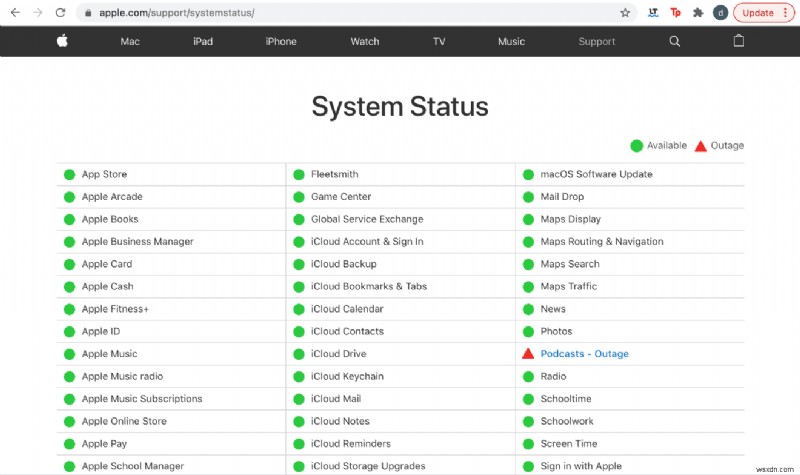Select the iCloud Mail row text
This screenshot has height=475, width=800.
coord(336,398)
